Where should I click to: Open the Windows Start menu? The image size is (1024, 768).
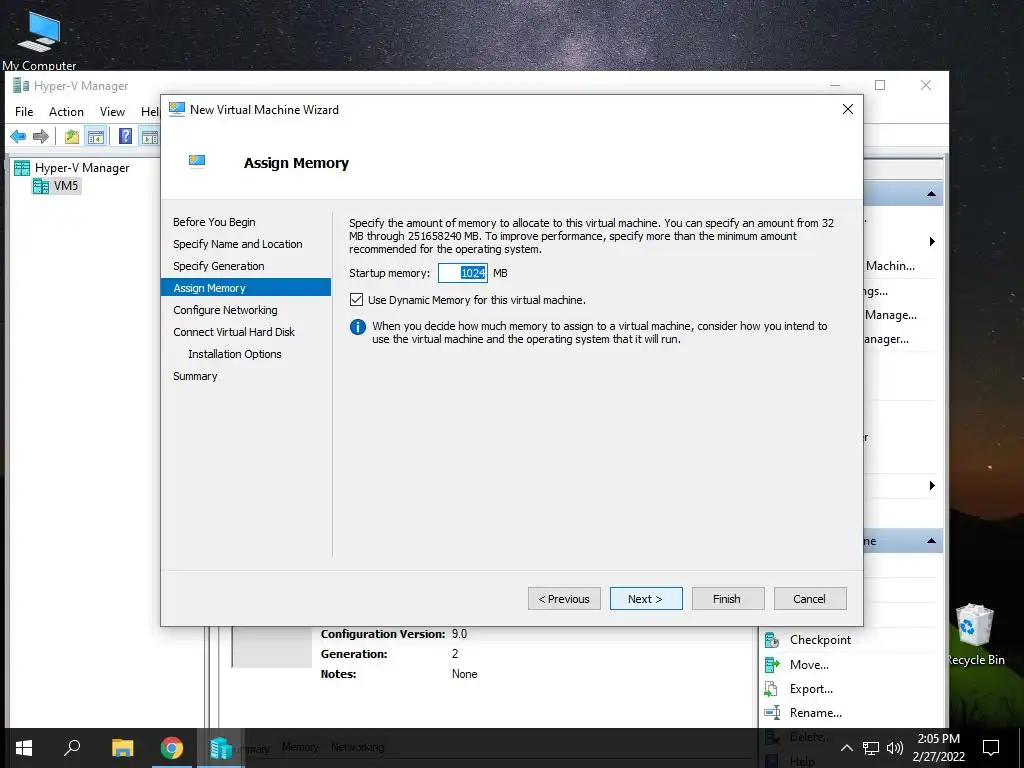pos(24,748)
